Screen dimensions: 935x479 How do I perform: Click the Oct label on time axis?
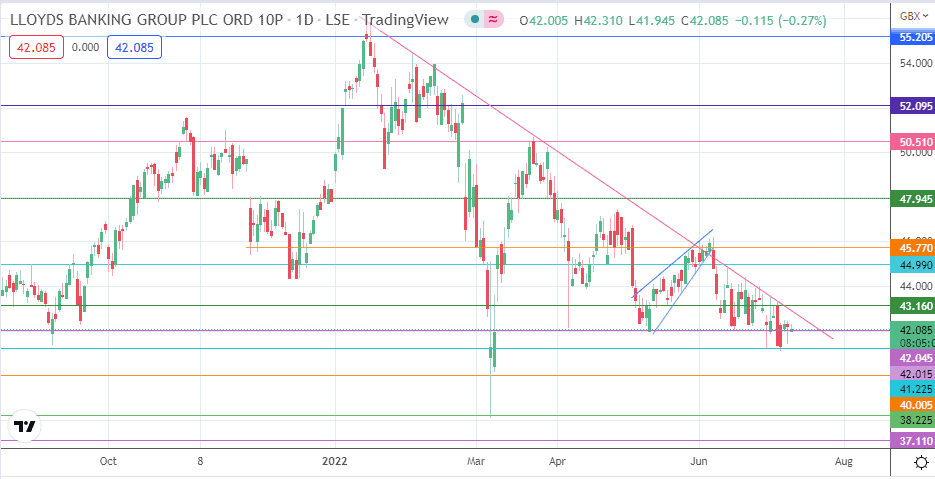tap(109, 461)
